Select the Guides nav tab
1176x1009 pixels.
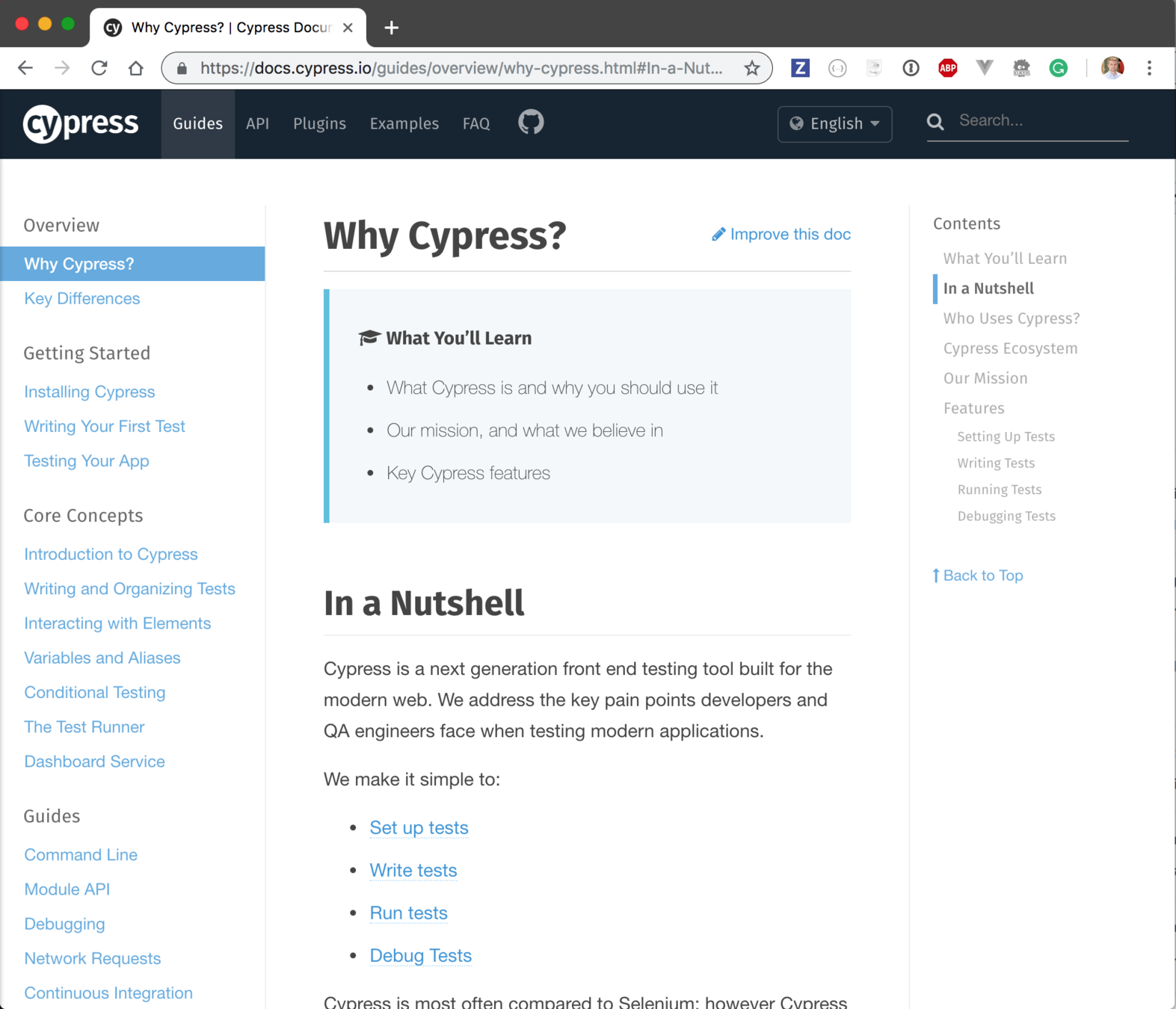point(197,123)
